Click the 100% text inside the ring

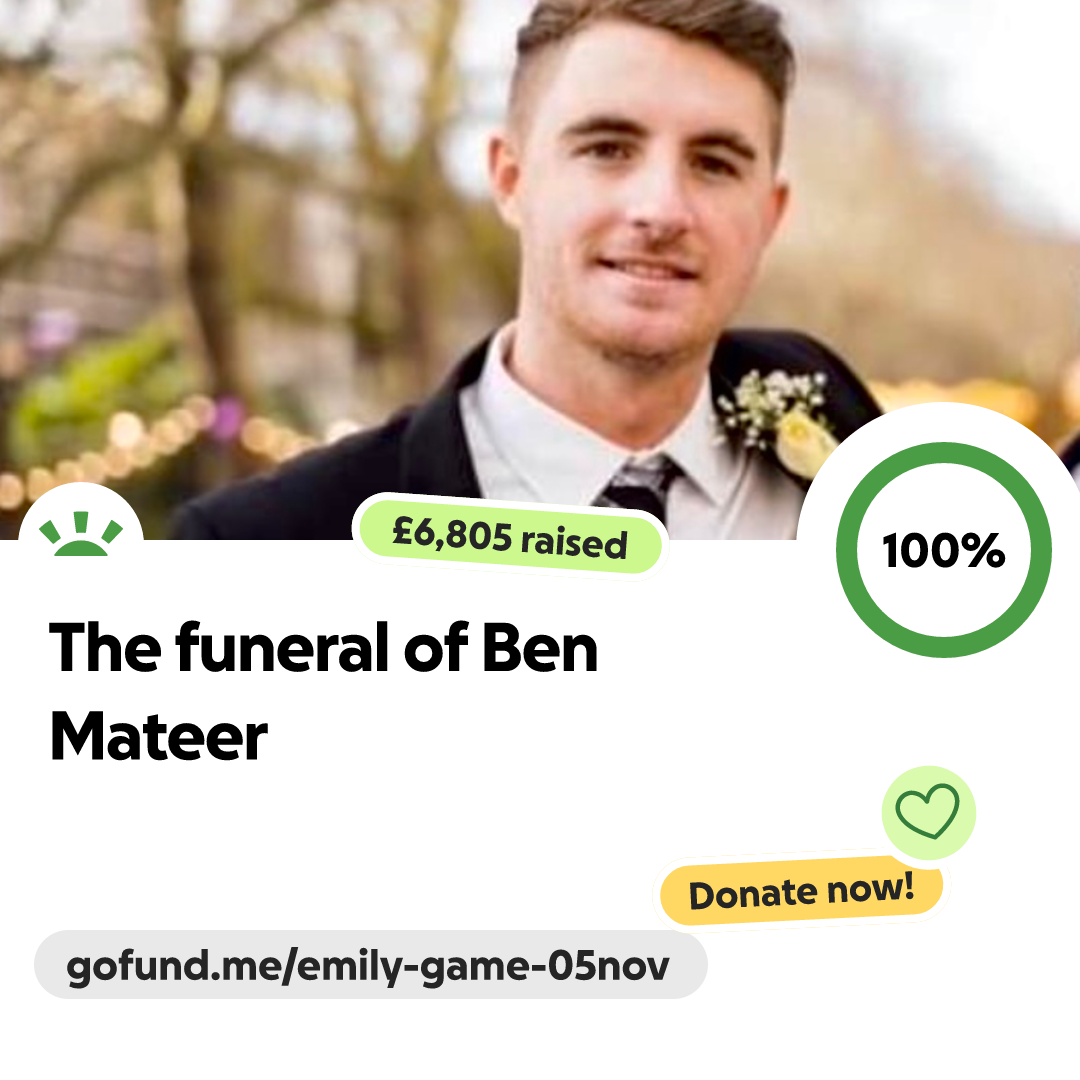tap(944, 550)
